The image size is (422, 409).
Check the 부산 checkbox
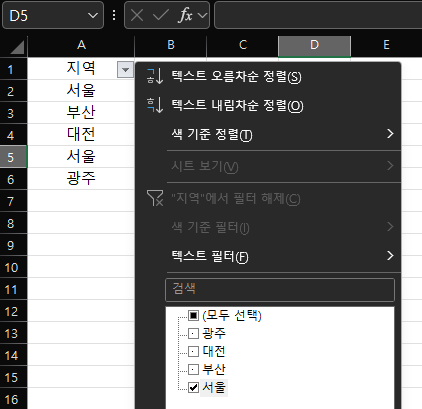tap(193, 369)
